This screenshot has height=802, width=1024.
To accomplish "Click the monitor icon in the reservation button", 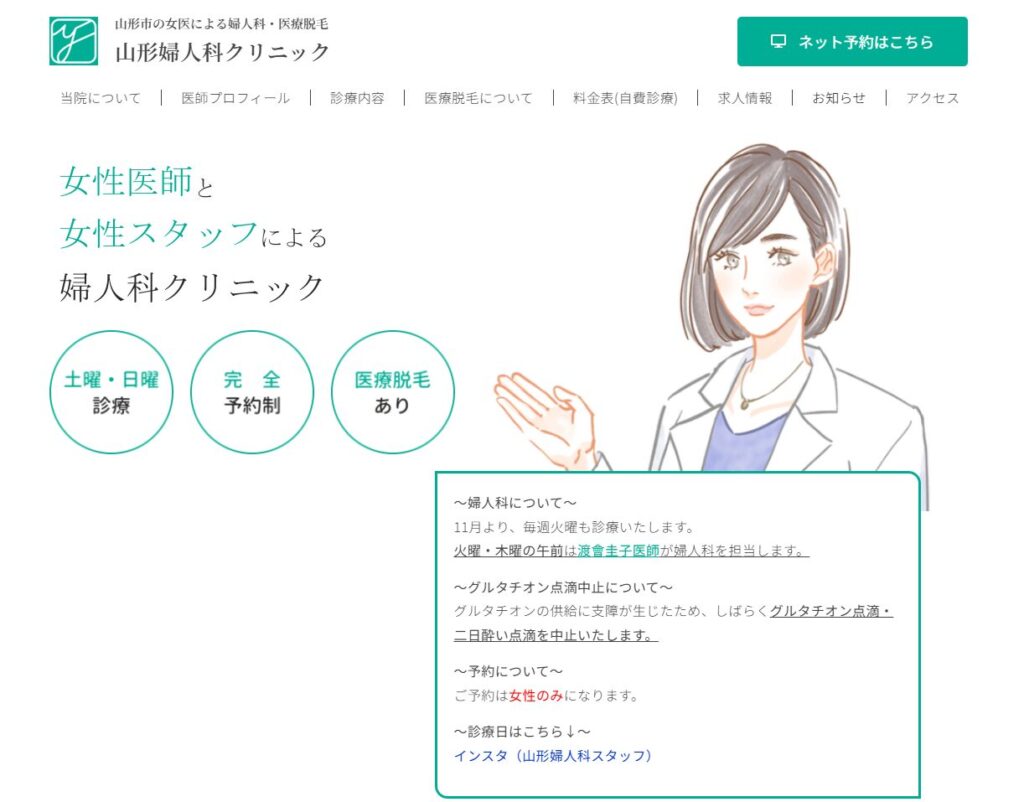I will click(x=778, y=42).
